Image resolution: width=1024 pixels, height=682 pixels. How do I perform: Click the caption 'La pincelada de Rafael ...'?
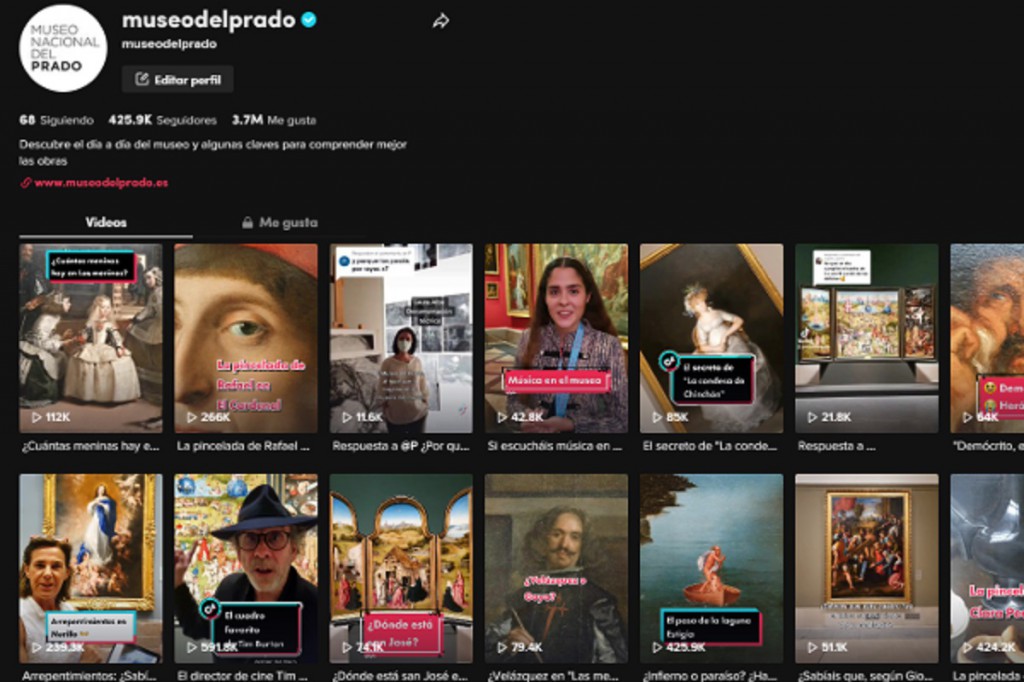(243, 446)
